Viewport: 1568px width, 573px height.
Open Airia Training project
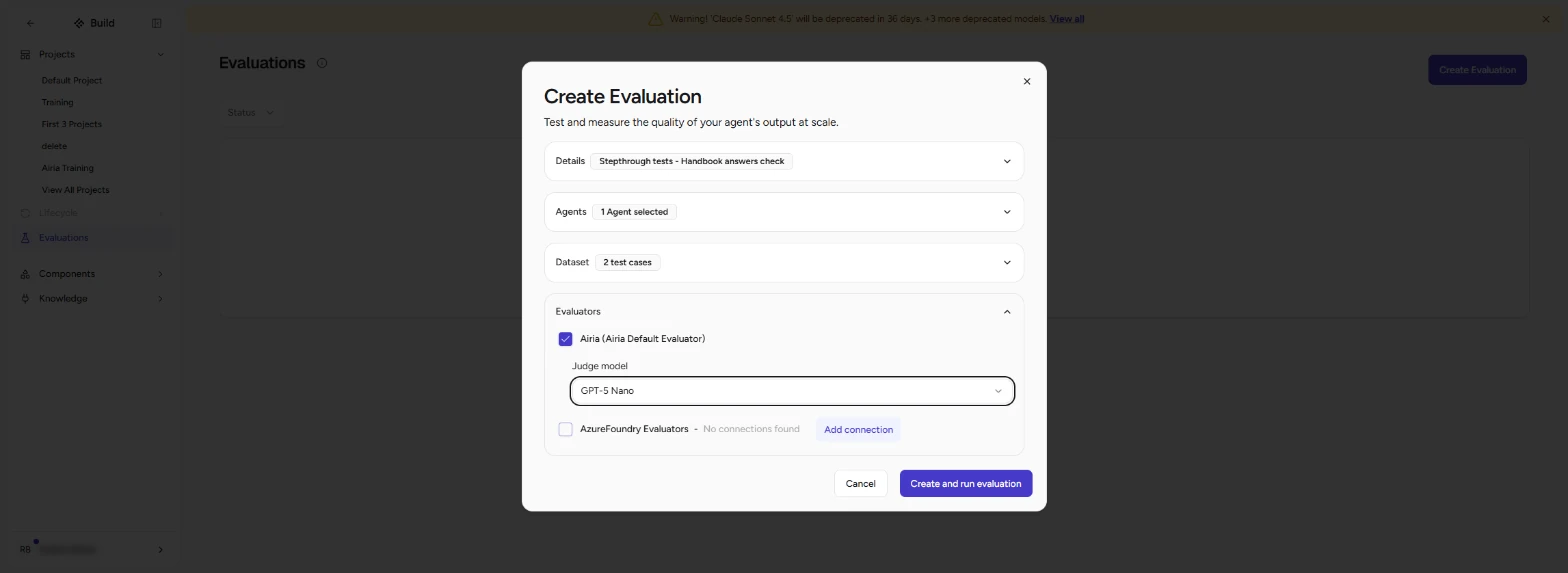[68, 168]
